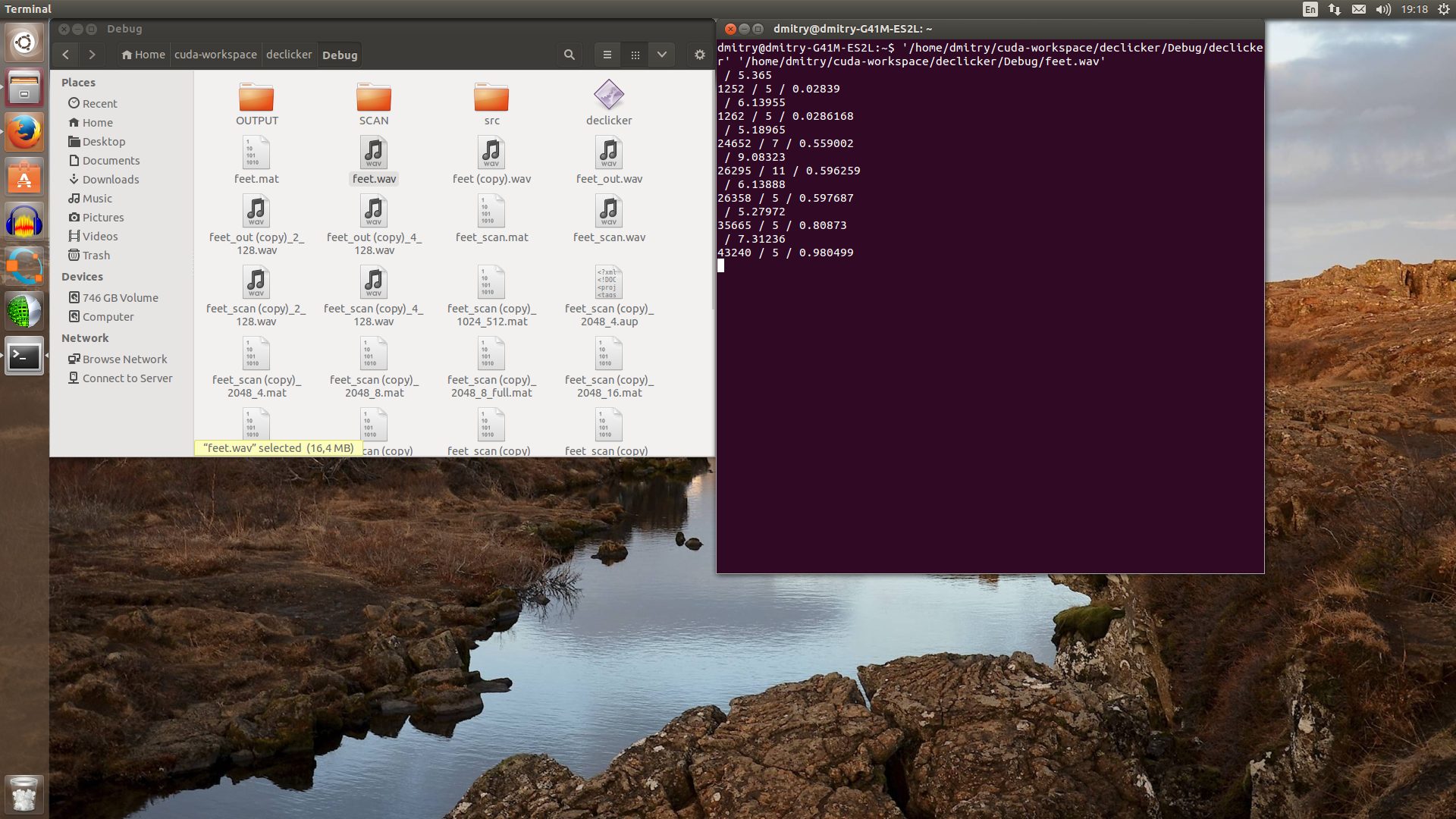The image size is (1456, 819).
Task: Switch to grid icon view
Action: tap(635, 55)
